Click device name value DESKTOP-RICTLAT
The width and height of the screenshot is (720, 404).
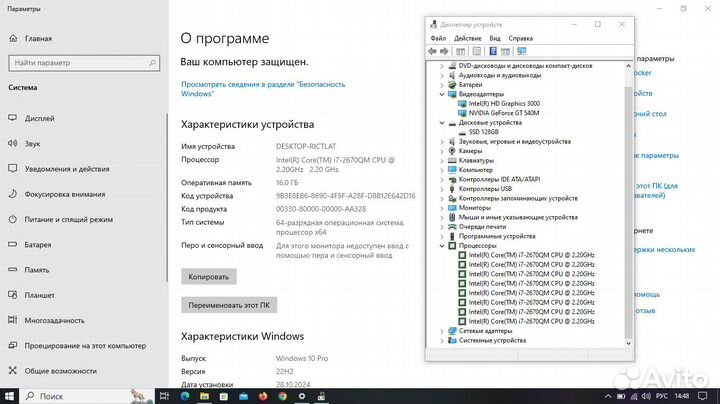[306, 146]
